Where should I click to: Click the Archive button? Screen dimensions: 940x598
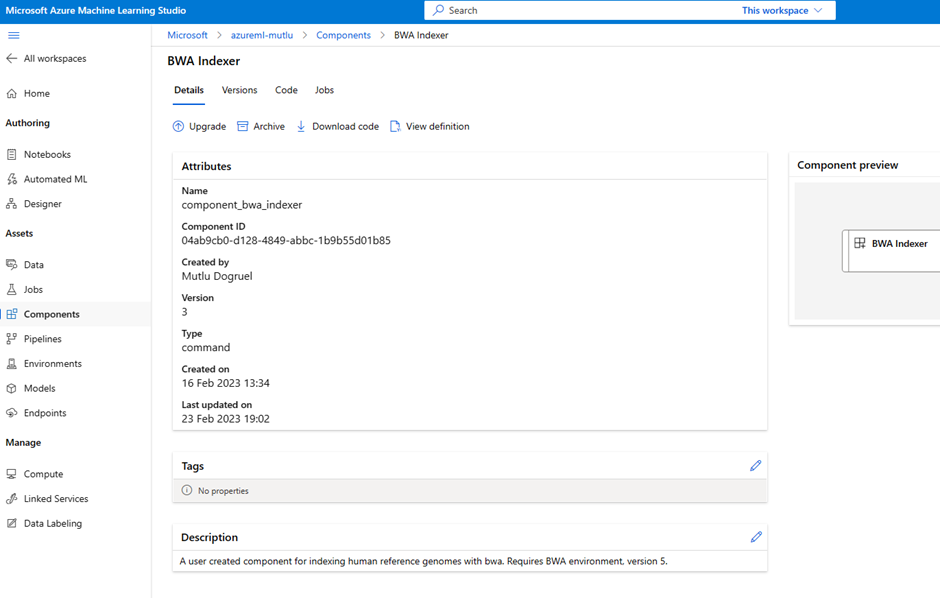click(x=261, y=126)
